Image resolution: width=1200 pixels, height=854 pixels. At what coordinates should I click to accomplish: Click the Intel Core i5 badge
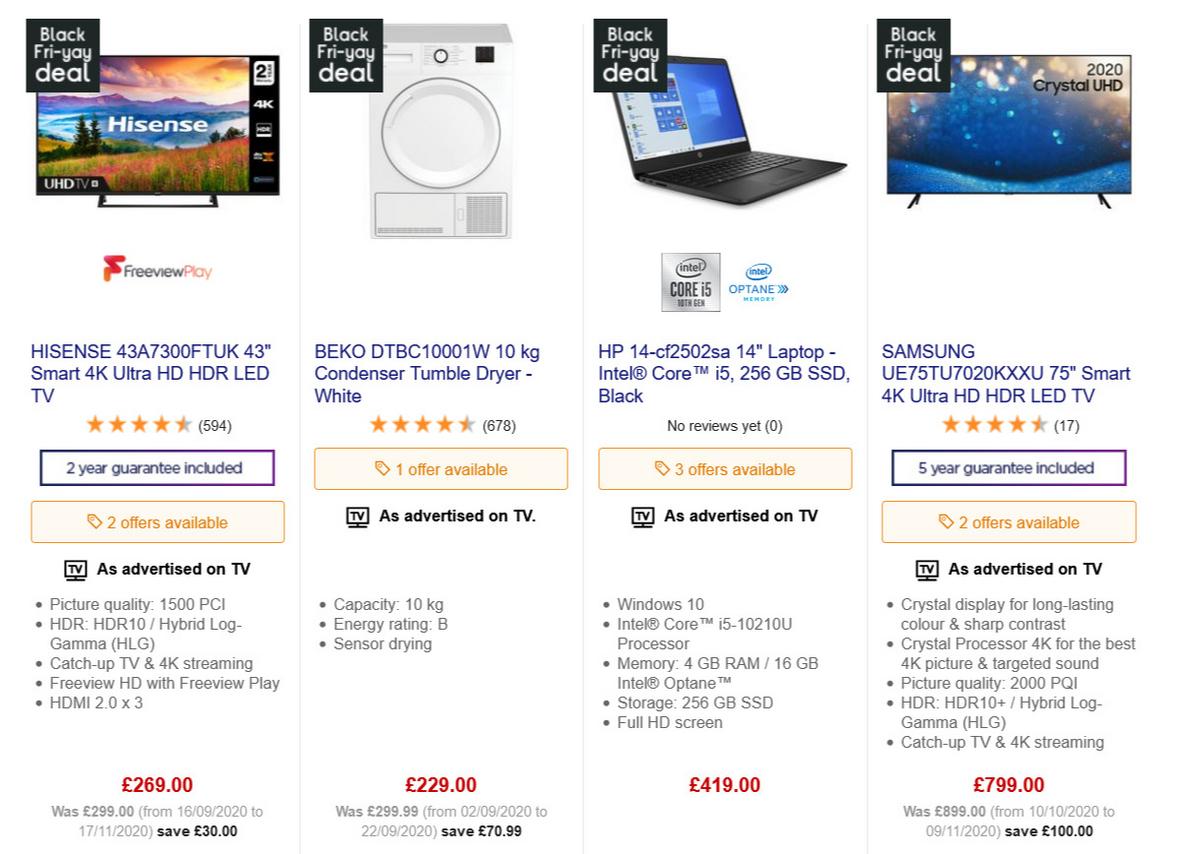[690, 282]
